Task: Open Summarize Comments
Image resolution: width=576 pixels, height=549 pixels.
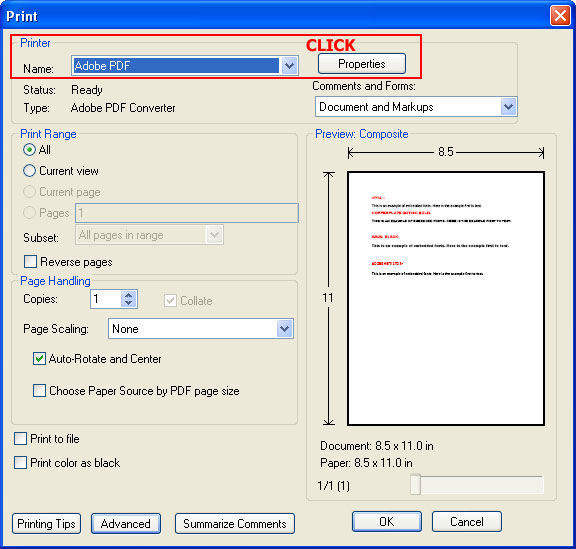Action: (x=235, y=524)
